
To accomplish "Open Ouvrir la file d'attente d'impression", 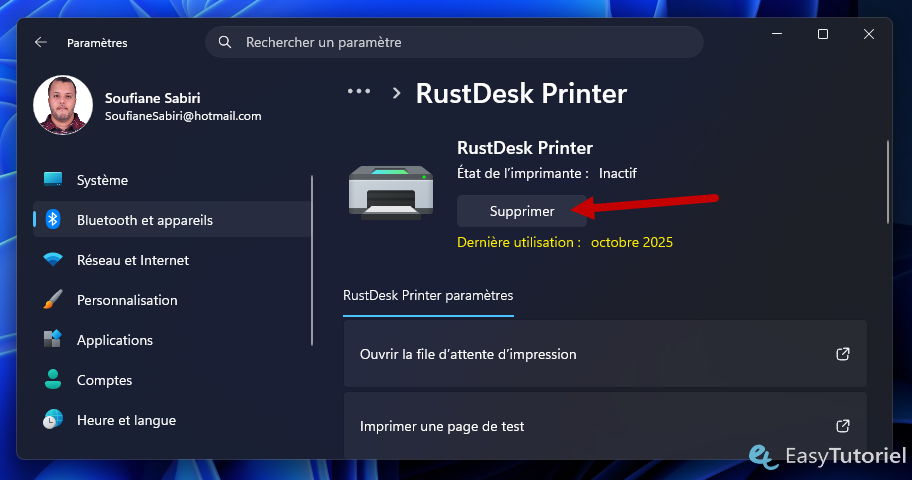I will [605, 354].
